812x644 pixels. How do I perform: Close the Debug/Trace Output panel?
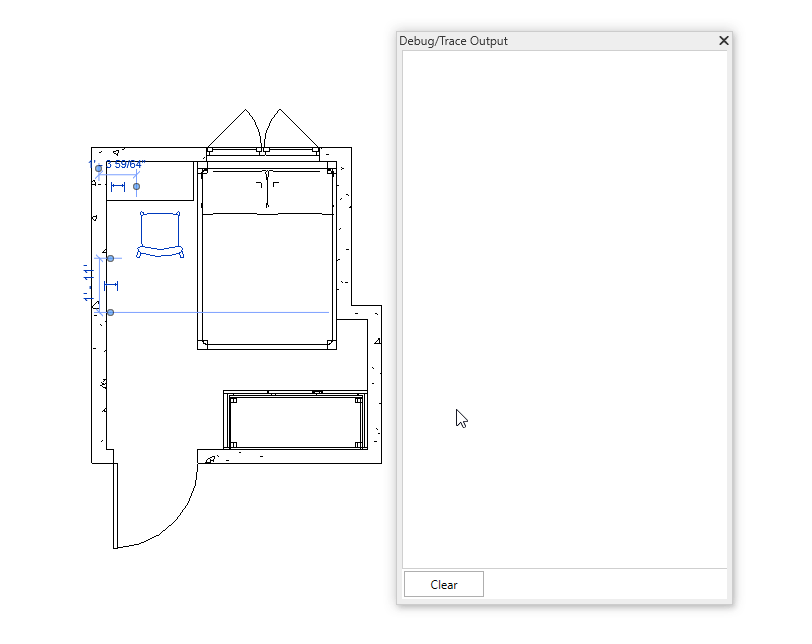(x=724, y=41)
